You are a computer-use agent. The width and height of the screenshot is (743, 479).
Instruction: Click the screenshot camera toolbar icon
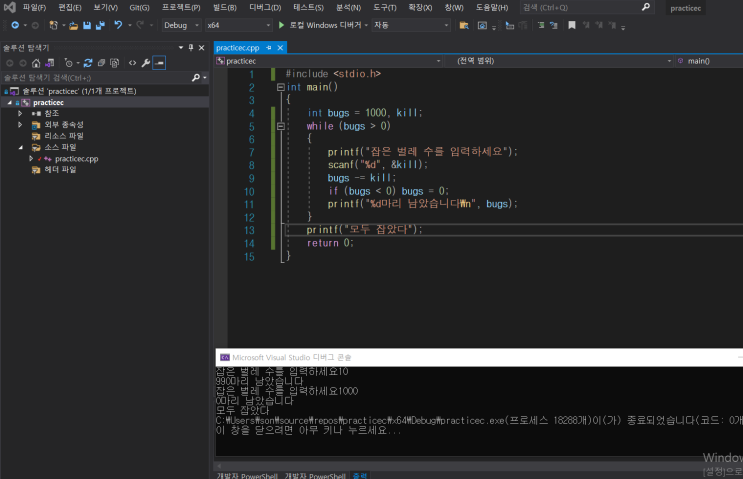[x=482, y=25]
